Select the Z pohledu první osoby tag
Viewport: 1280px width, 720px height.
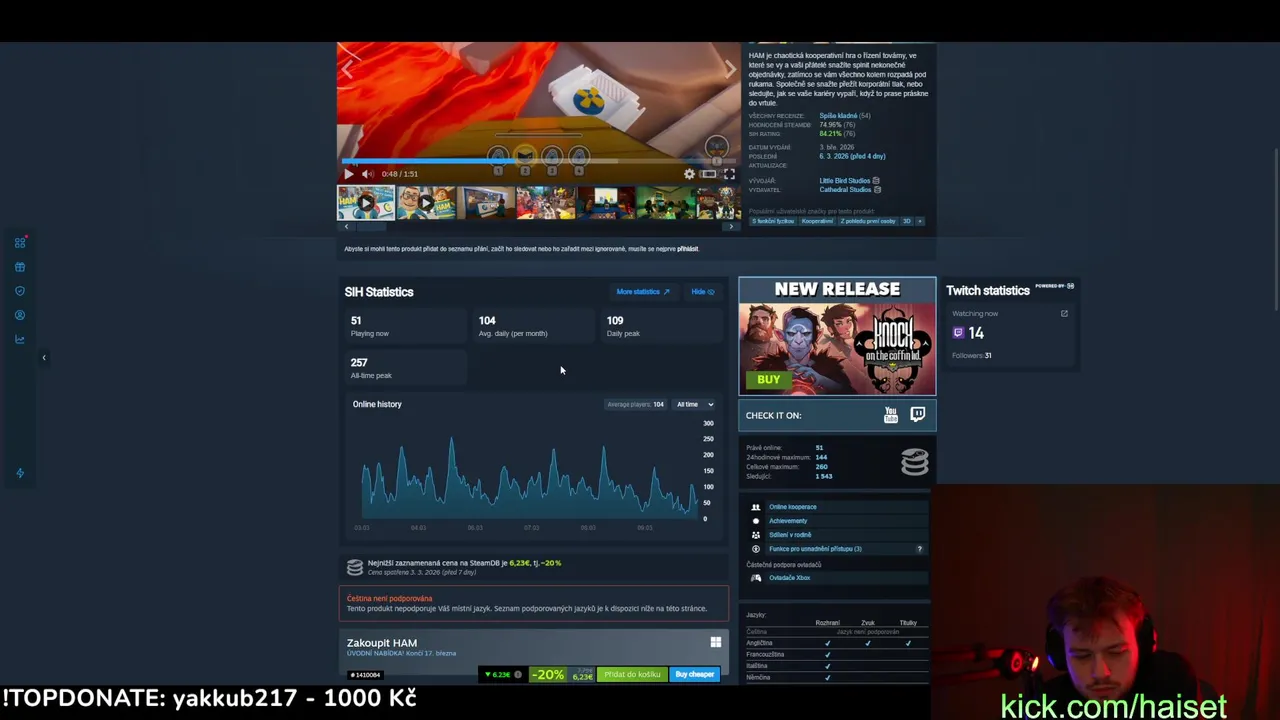pos(868,221)
